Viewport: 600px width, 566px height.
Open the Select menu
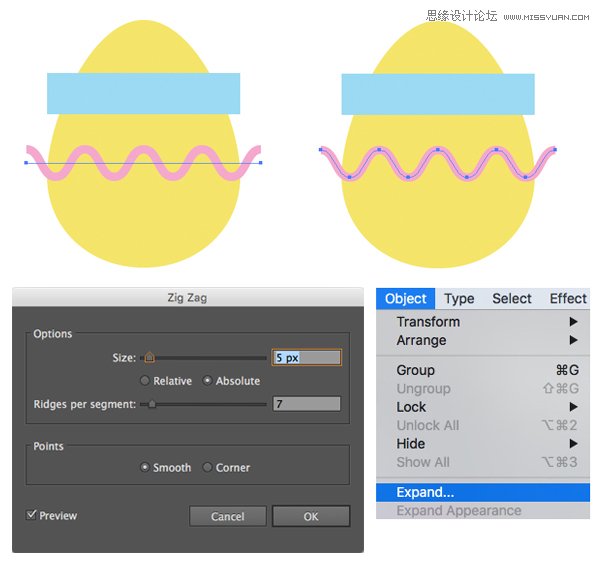coord(511,298)
